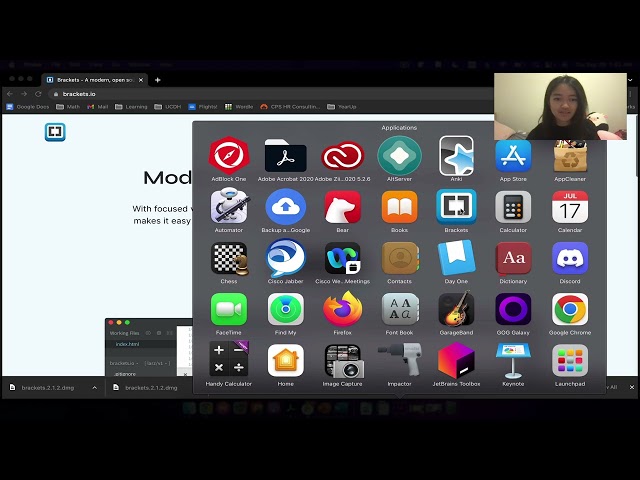Screen dimensions: 640x480
Task: Launch Cisco Webex Meetings
Action: 342,259
